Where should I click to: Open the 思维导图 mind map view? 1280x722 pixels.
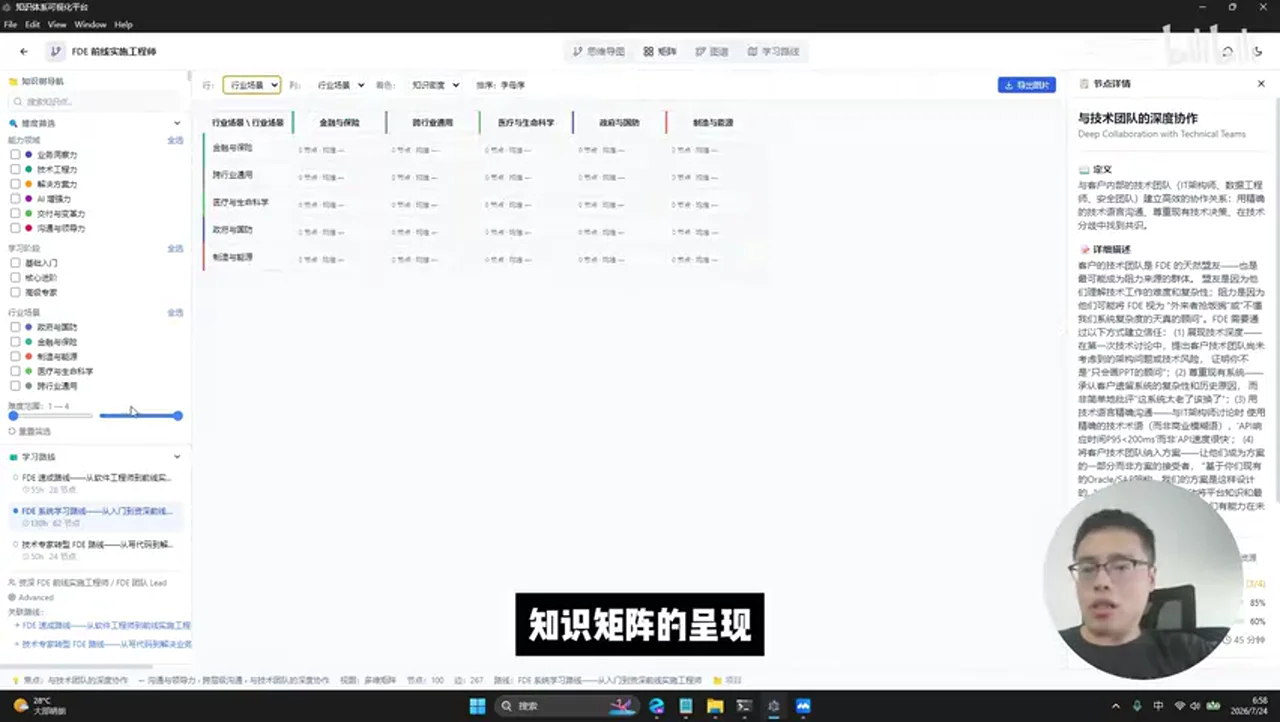[599, 51]
